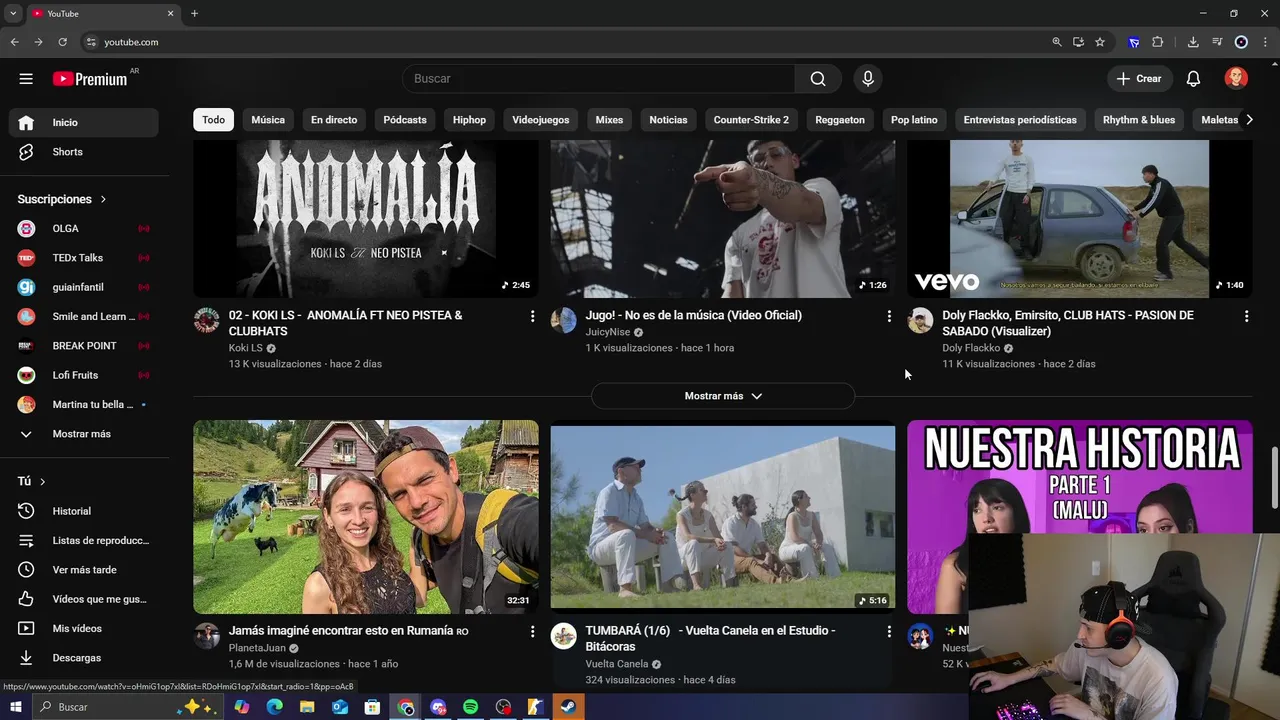Click Koki LS channel avatar
This screenshot has width=1280, height=720.
click(x=207, y=320)
